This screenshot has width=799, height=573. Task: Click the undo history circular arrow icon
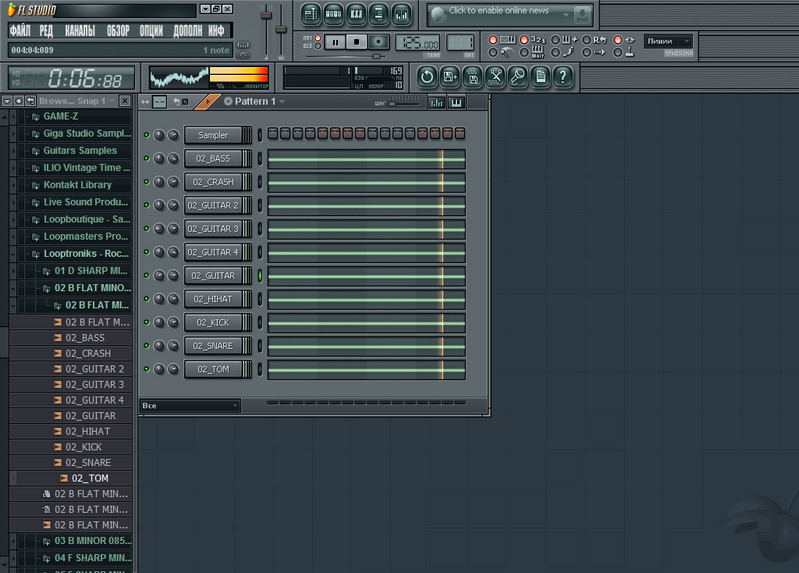click(x=427, y=76)
